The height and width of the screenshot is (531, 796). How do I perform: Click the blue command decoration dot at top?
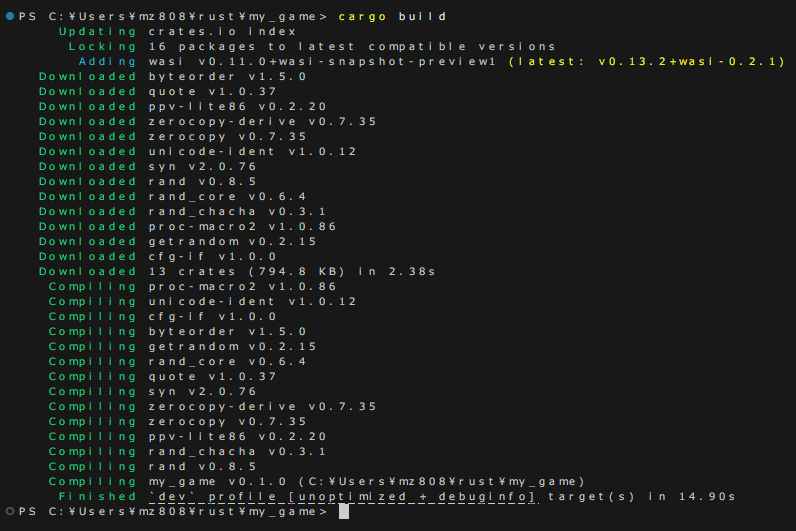coord(10,16)
